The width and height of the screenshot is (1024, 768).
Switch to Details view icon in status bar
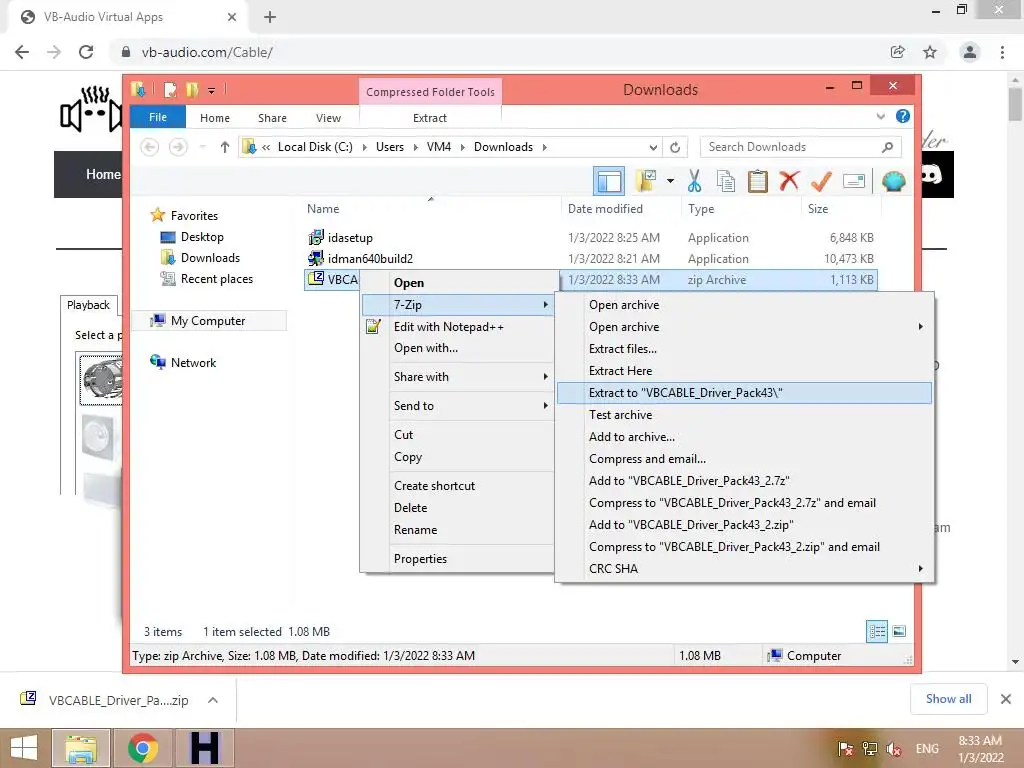point(877,632)
